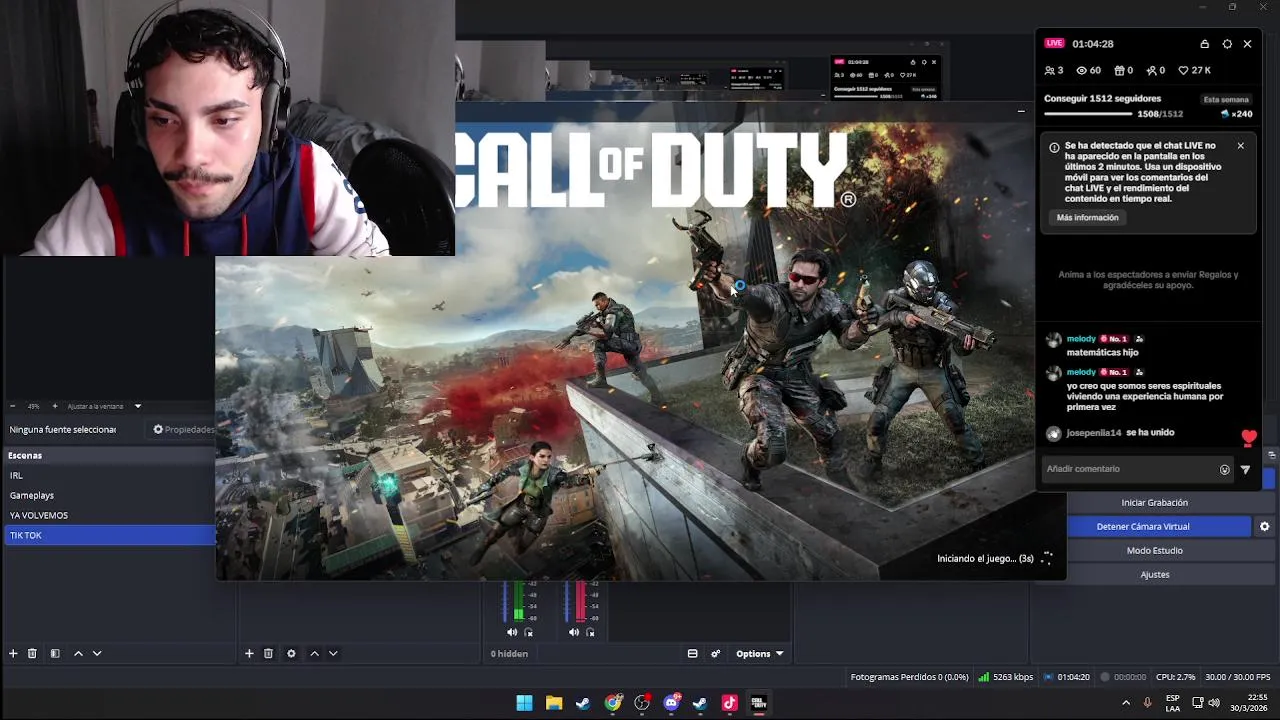Move source up in sources toolbar

(x=314, y=653)
